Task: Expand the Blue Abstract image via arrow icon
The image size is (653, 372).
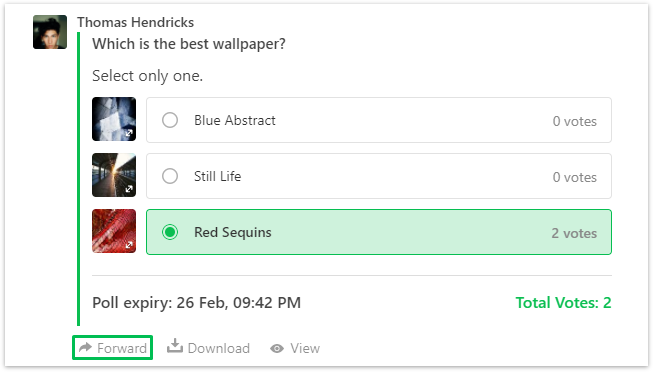Action: pos(129,133)
